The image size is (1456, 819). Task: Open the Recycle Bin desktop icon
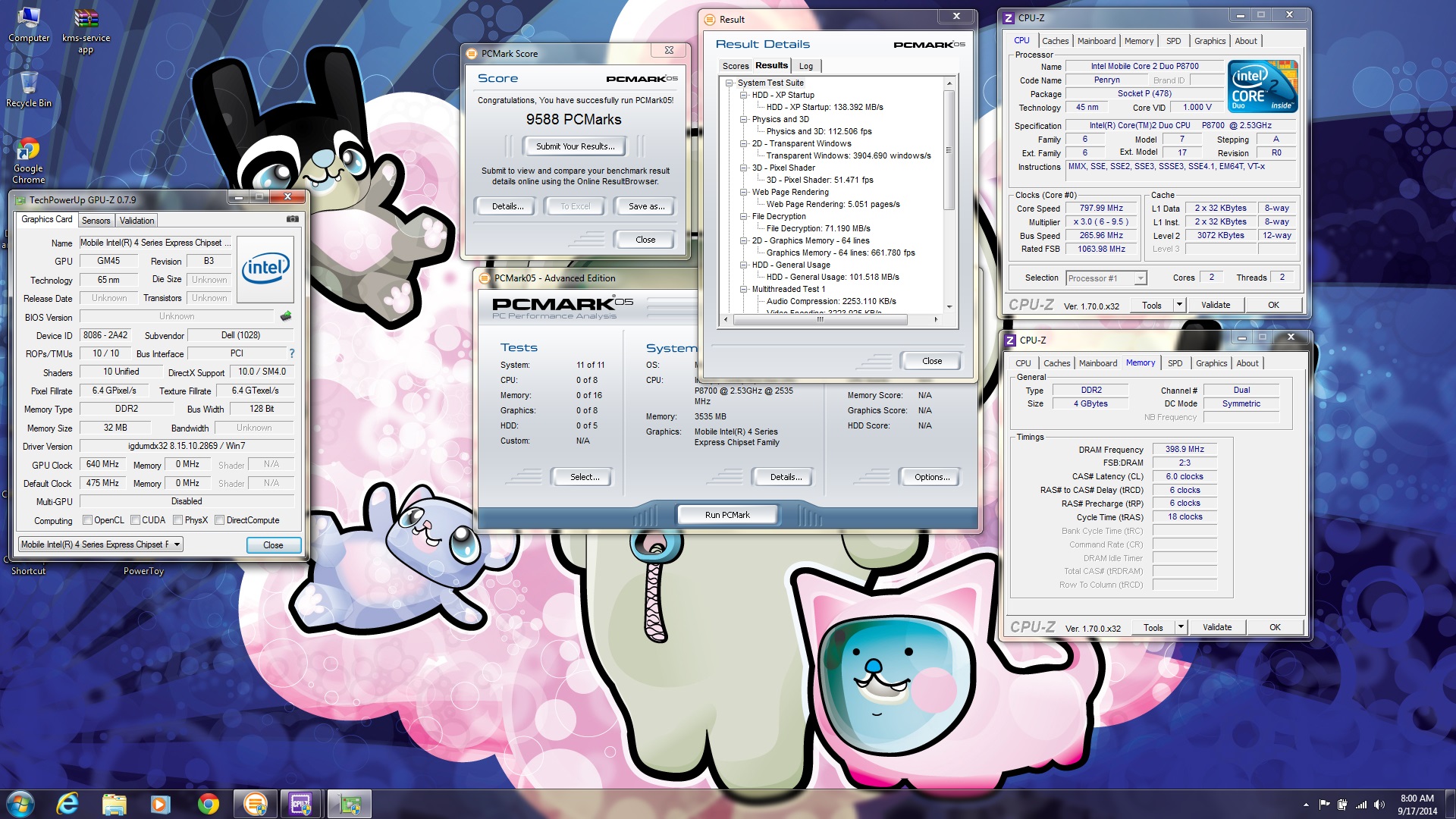click(29, 89)
